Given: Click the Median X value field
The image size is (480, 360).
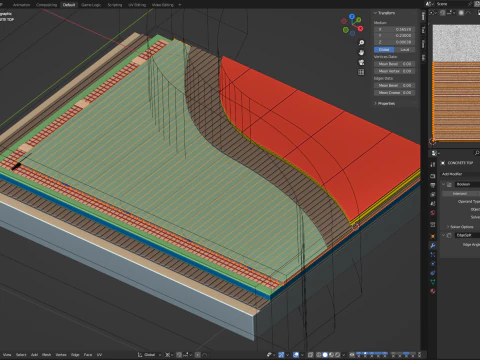Looking at the screenshot, I should [394, 29].
